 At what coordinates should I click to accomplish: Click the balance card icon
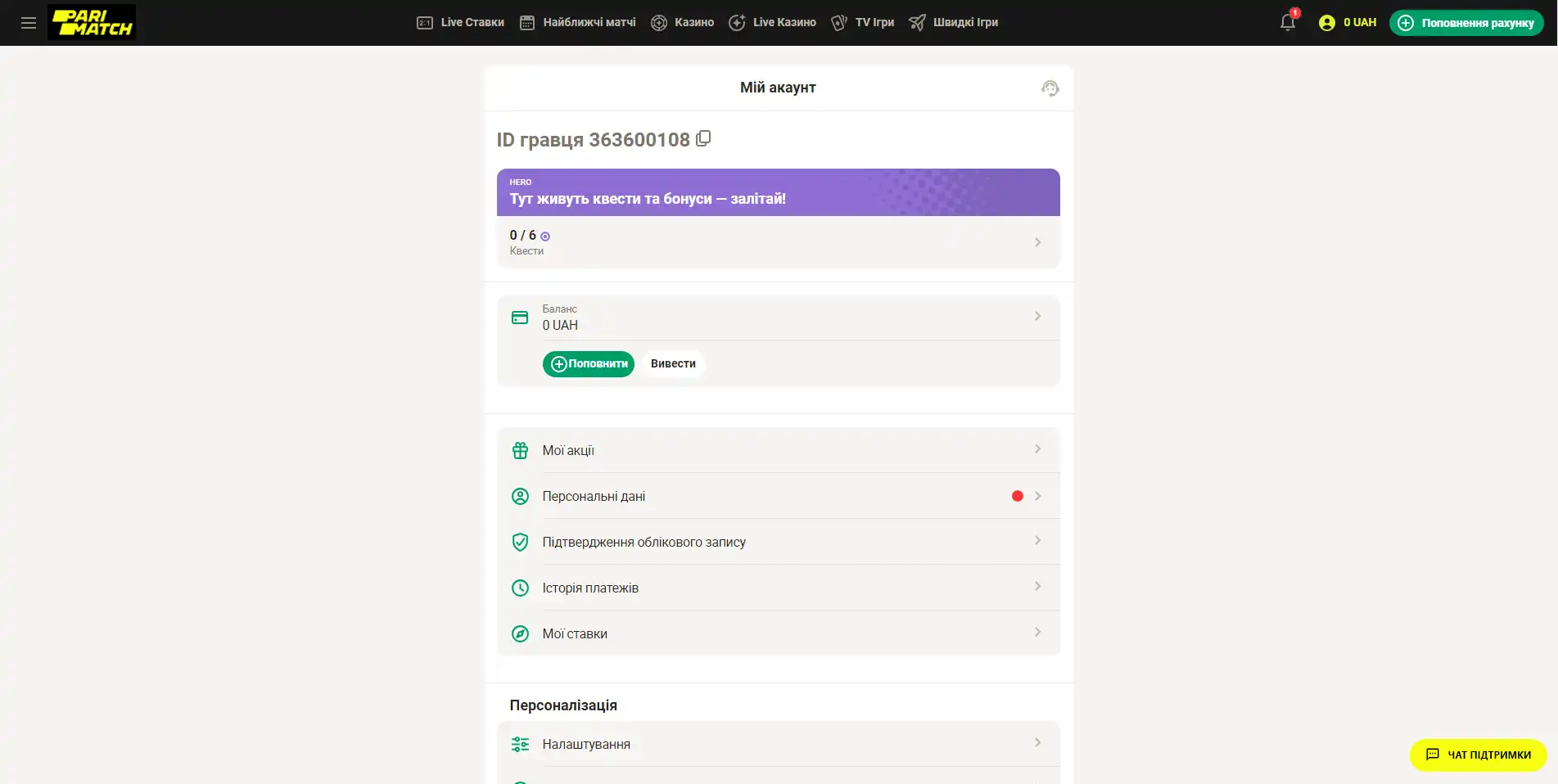(520, 318)
